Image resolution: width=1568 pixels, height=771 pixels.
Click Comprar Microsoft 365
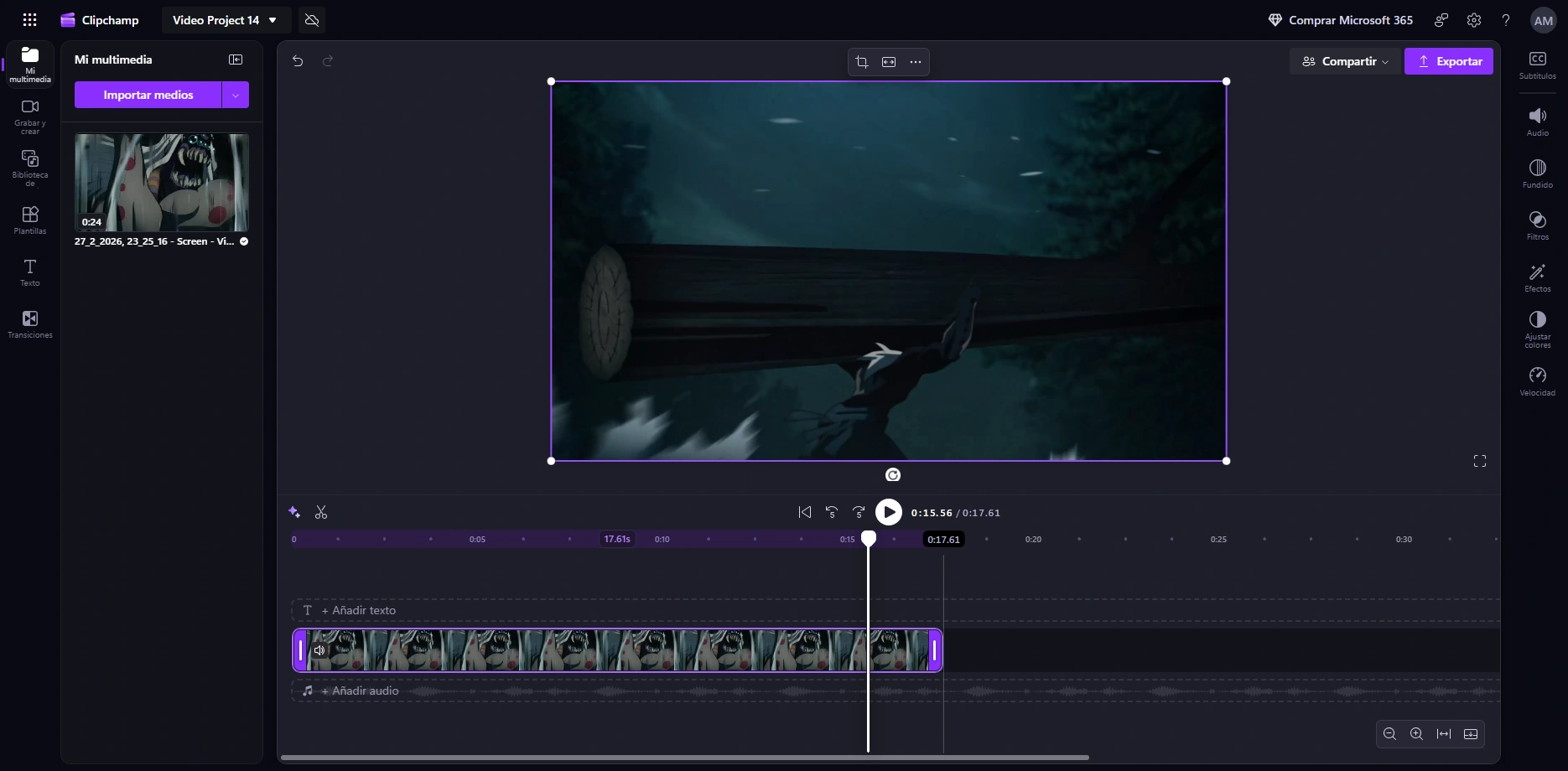click(x=1341, y=20)
